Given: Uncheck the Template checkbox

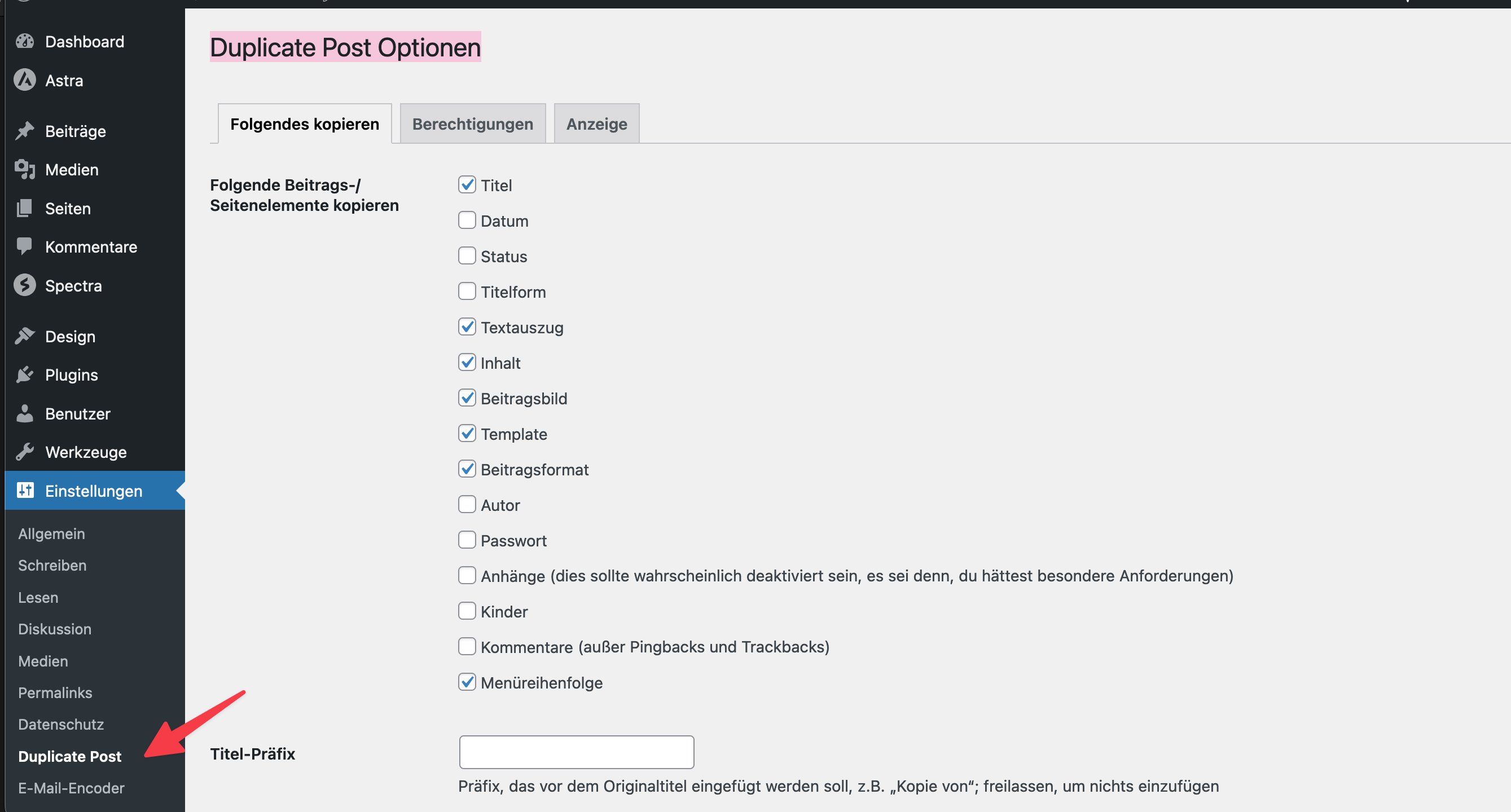Looking at the screenshot, I should (x=467, y=433).
